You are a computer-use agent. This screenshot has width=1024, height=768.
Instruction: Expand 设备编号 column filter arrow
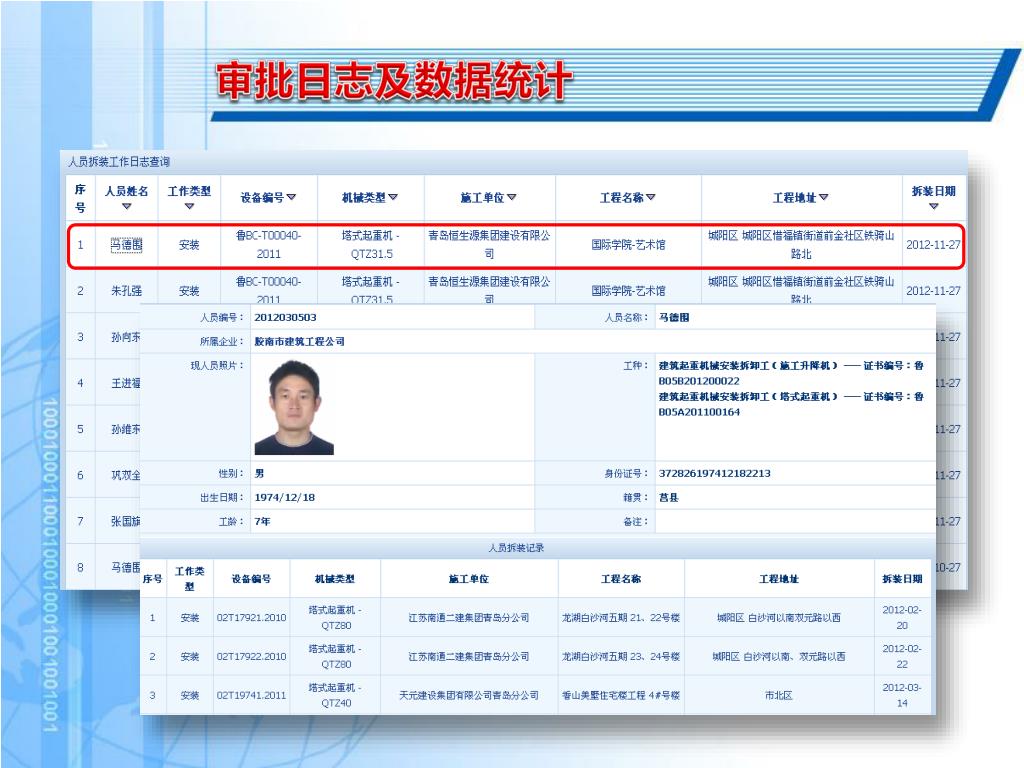pos(291,197)
